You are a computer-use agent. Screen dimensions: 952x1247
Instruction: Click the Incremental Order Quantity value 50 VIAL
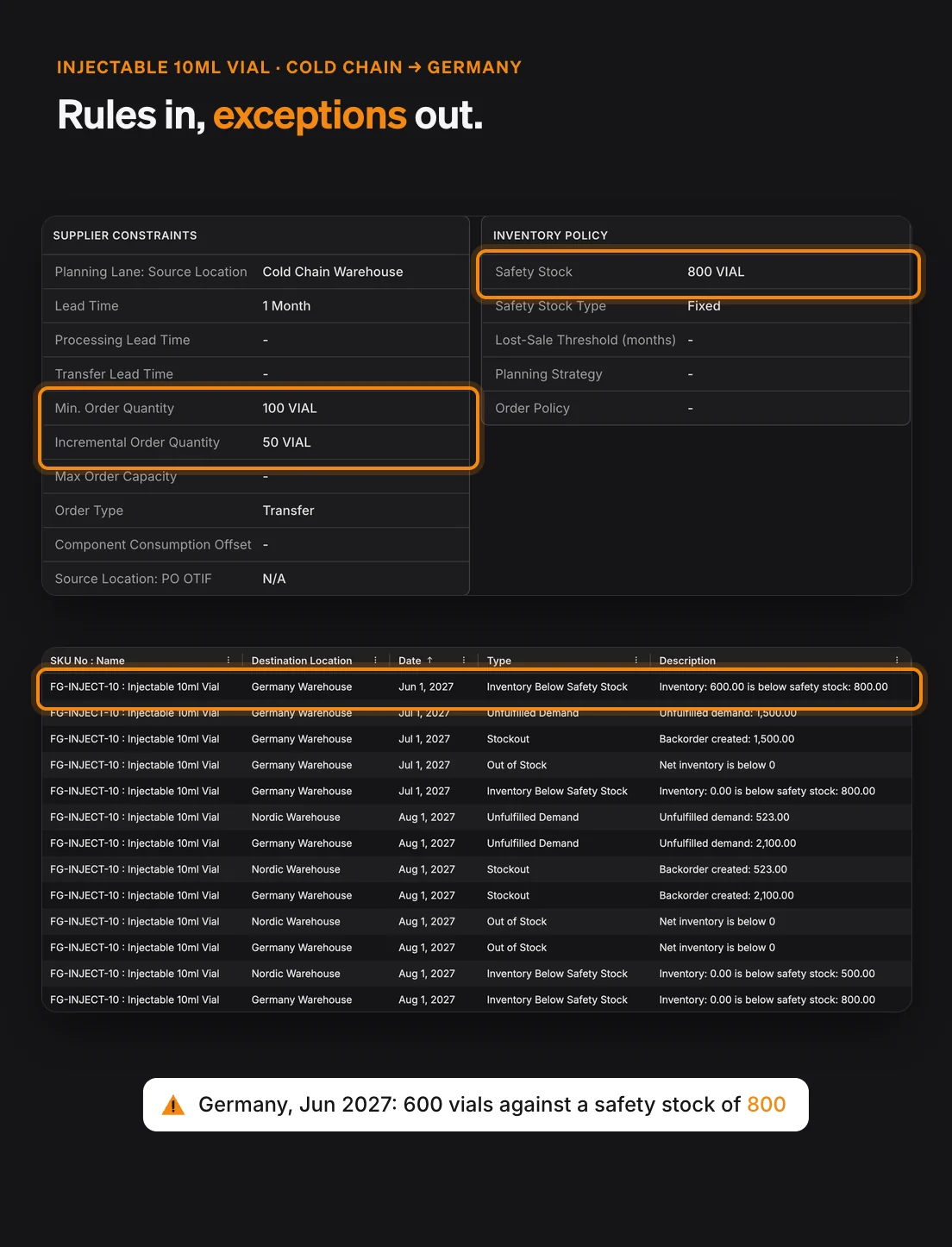point(286,442)
